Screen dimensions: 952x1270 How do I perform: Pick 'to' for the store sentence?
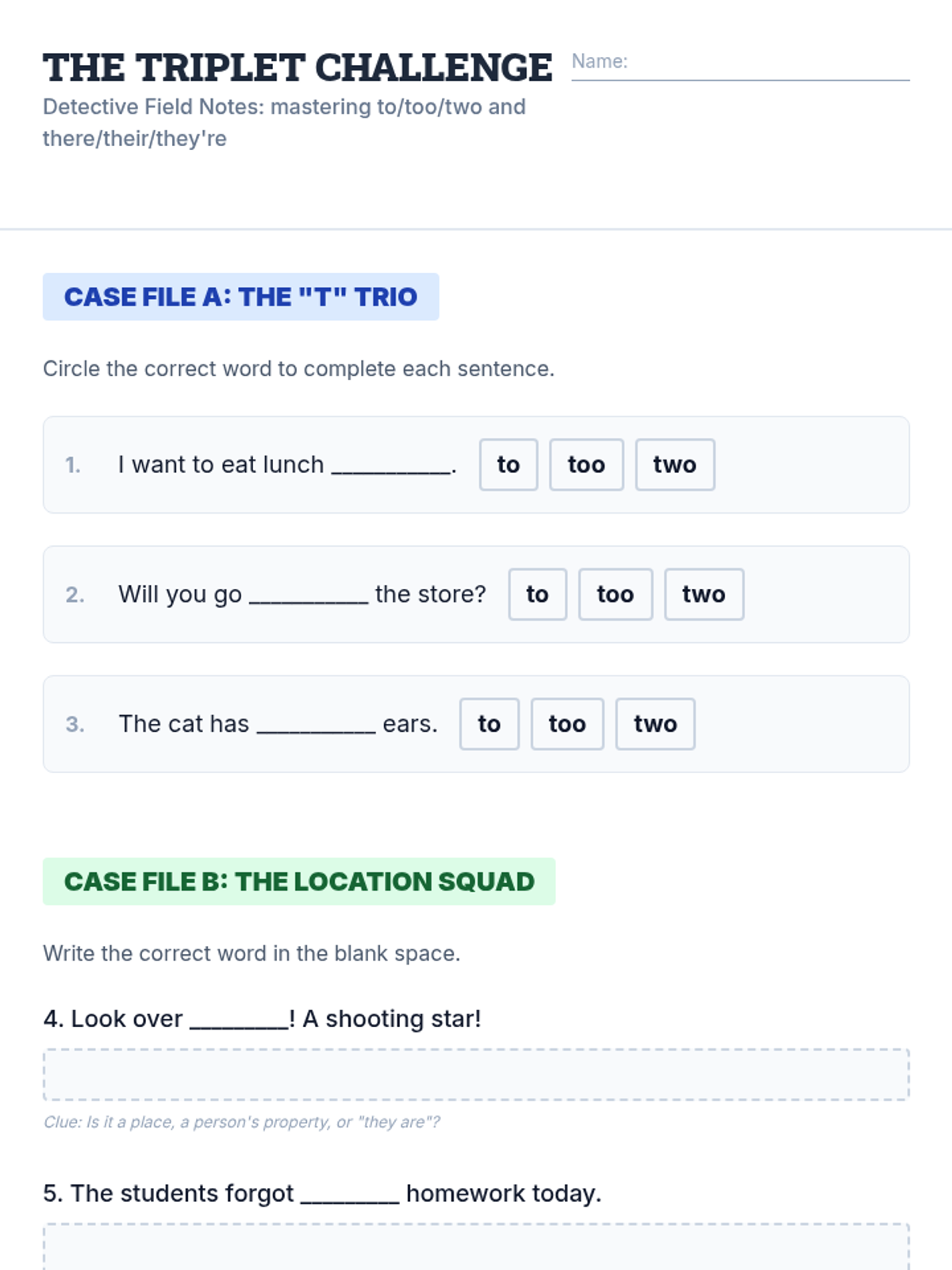537,595
